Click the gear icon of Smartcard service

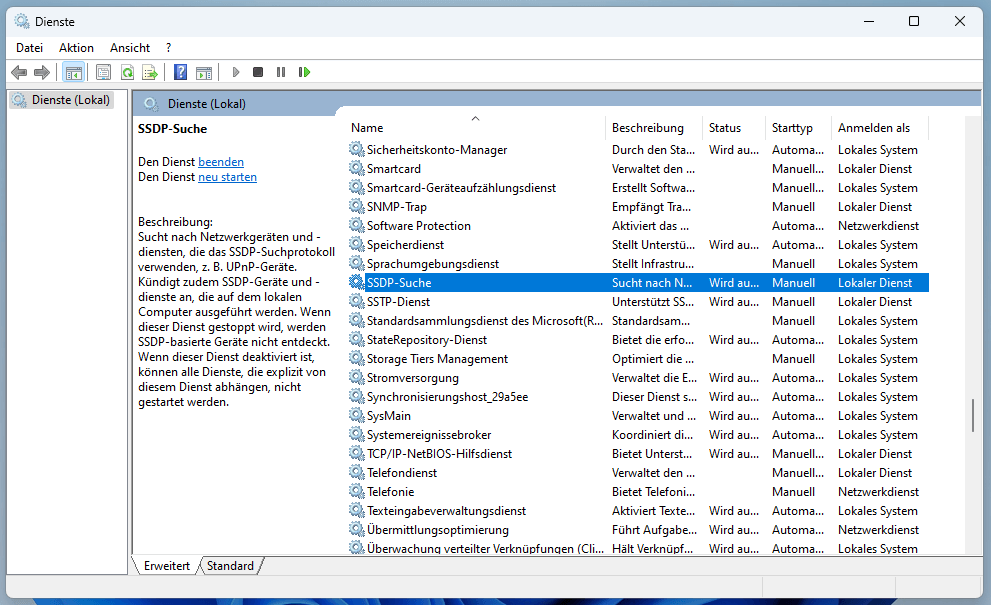356,168
